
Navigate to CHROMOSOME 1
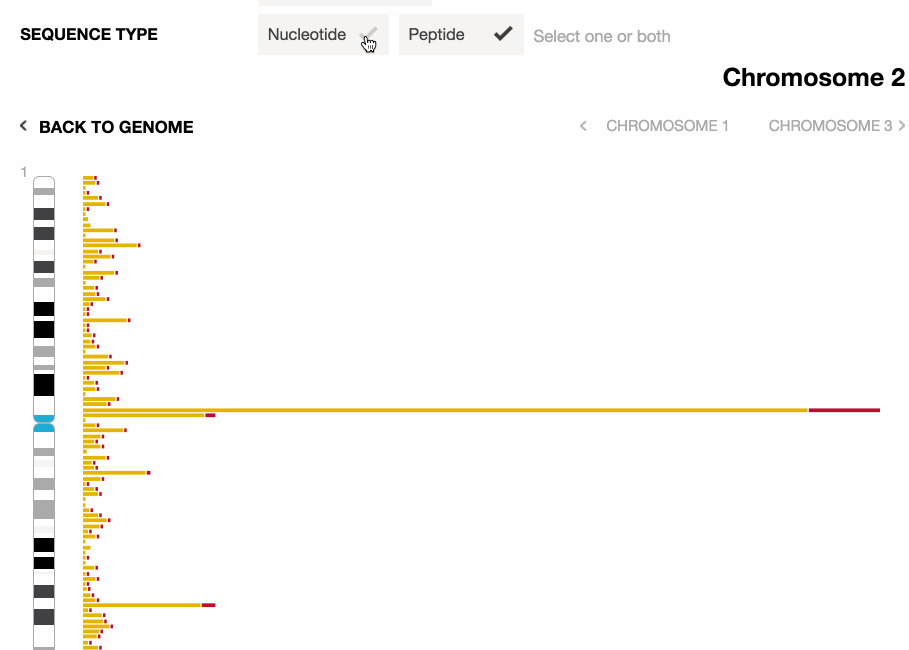tap(667, 126)
